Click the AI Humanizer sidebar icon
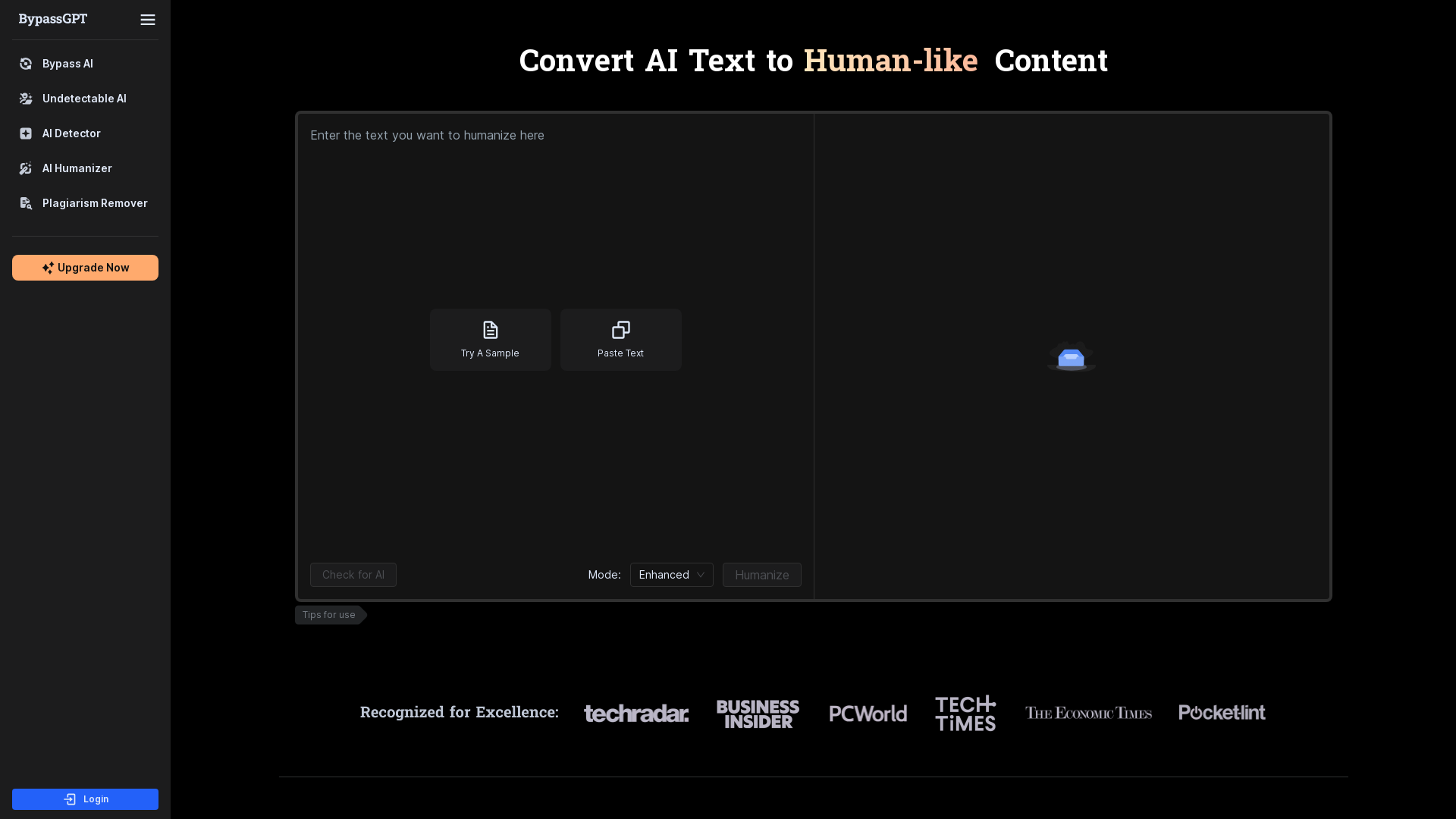Image resolution: width=1456 pixels, height=819 pixels. pos(26,168)
